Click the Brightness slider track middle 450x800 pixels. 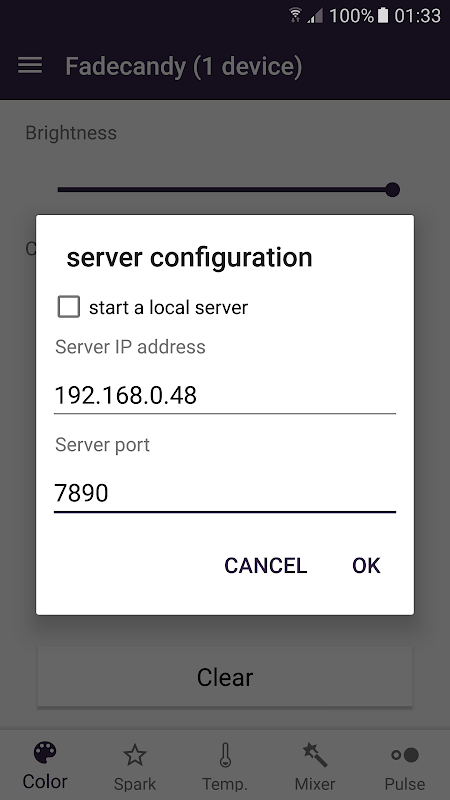coord(225,190)
